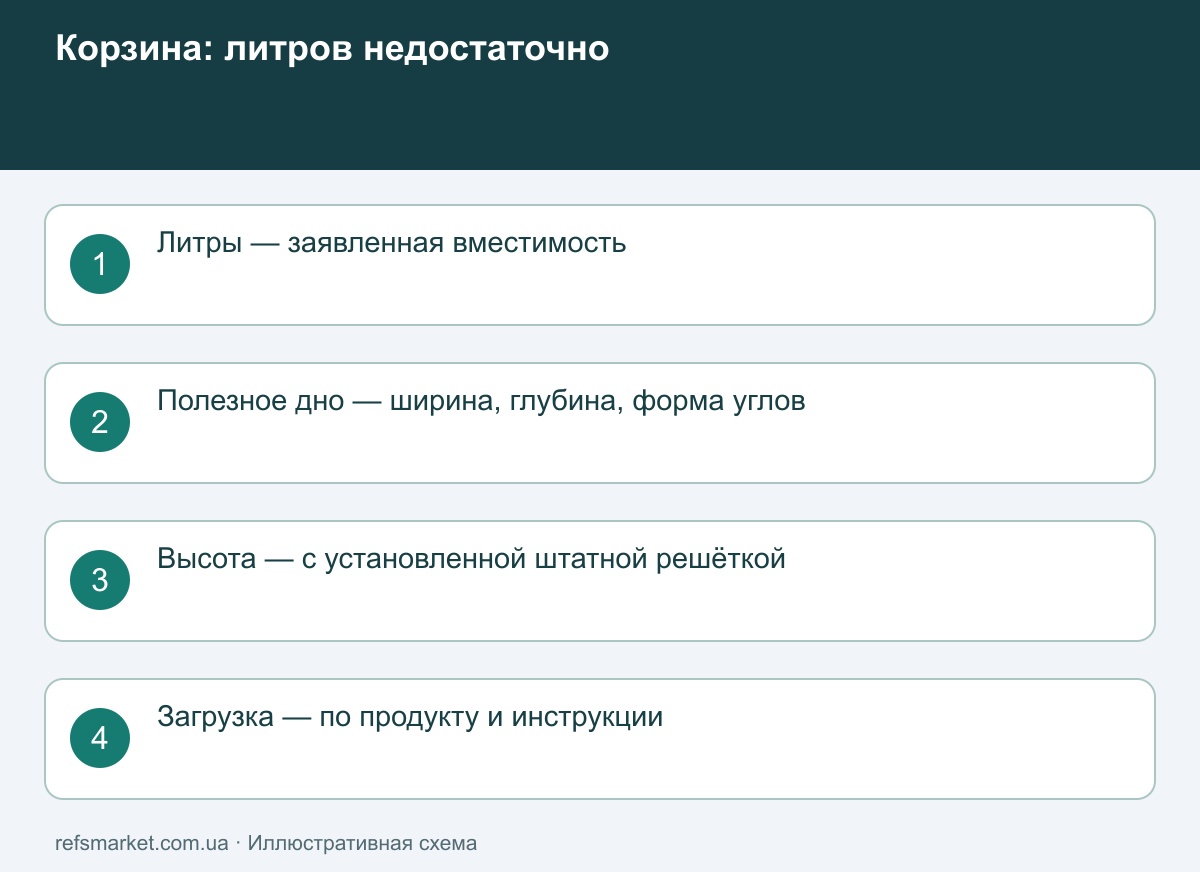1200x872 pixels.
Task: Open the refsmarket.com.ua footer link
Action: pyautogui.click(x=142, y=843)
